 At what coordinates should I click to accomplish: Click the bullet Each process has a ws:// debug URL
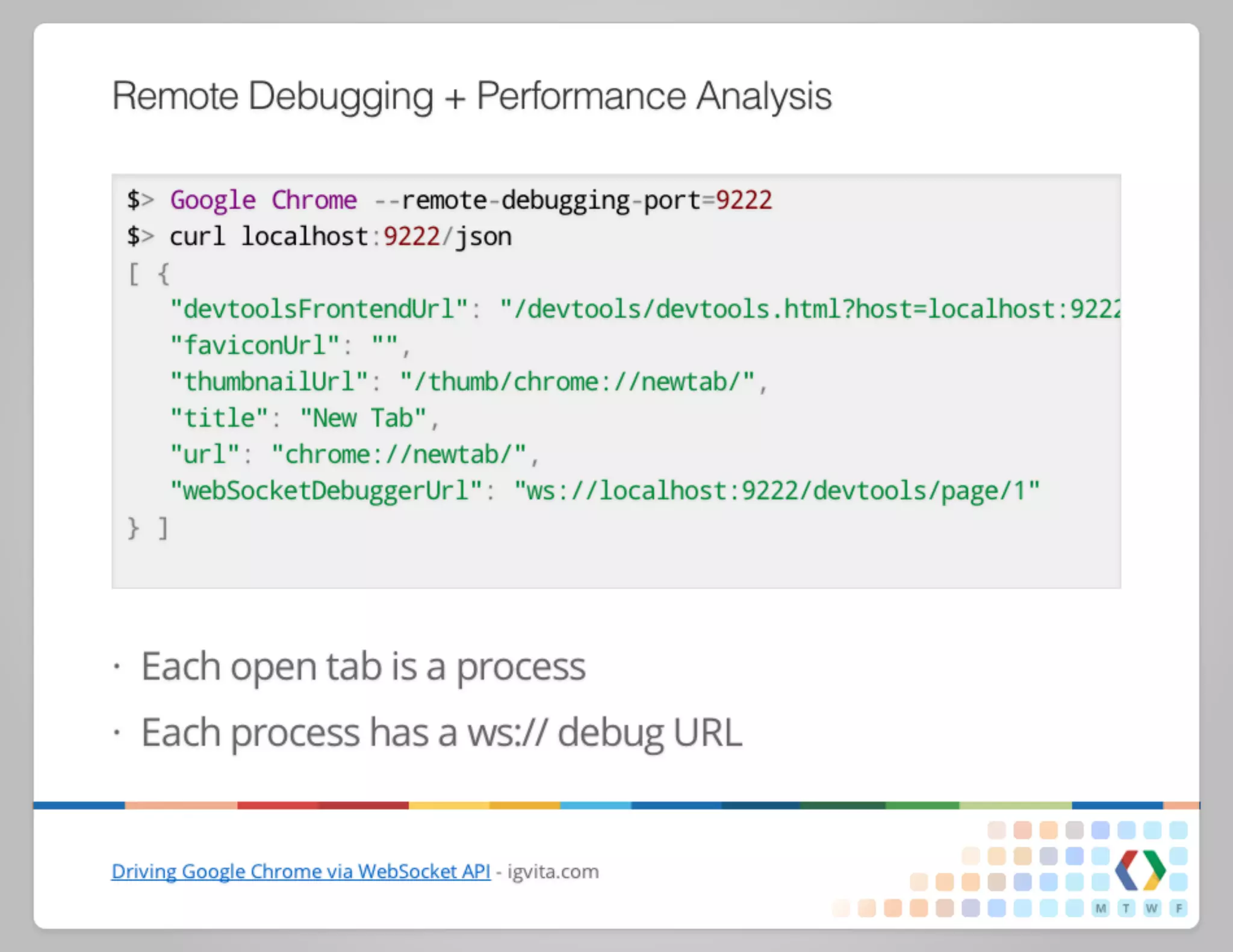tap(441, 733)
